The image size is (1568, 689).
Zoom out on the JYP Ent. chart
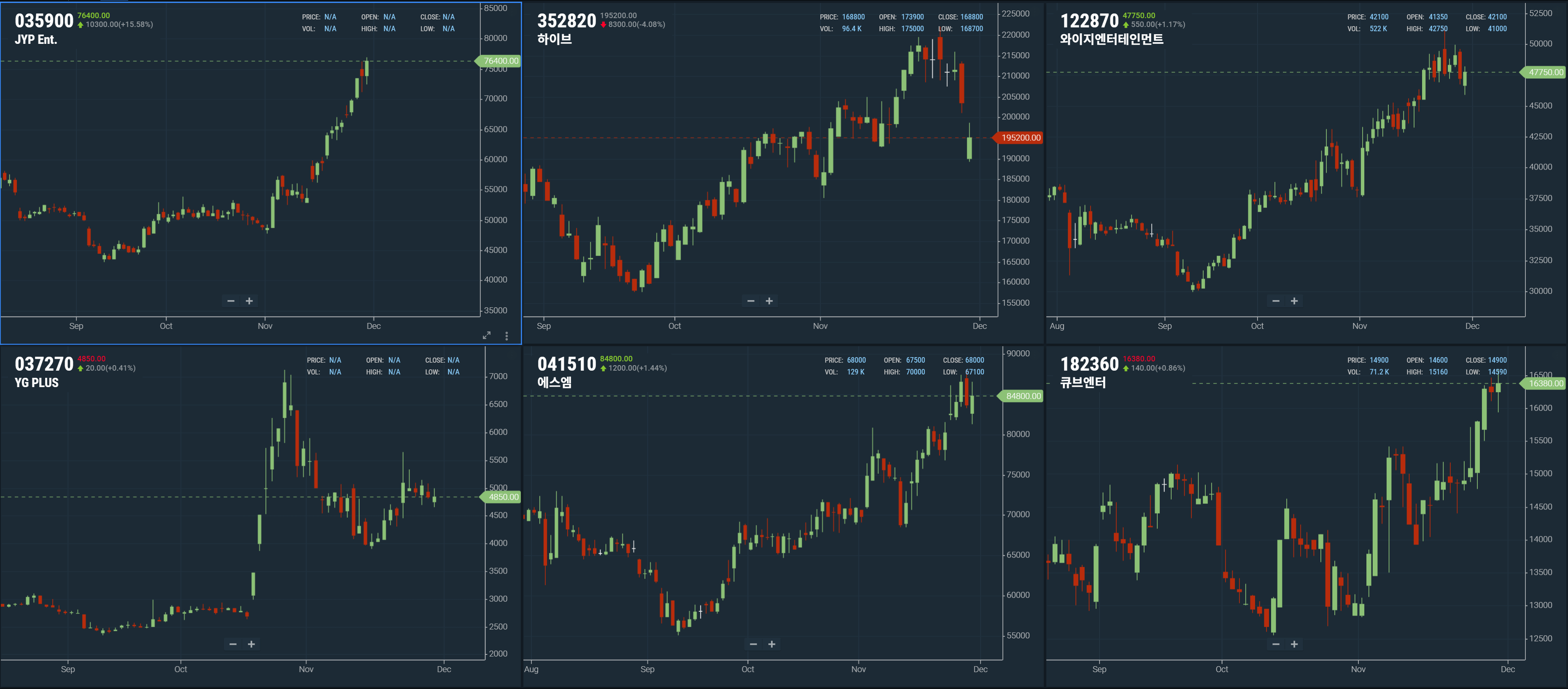tap(231, 301)
